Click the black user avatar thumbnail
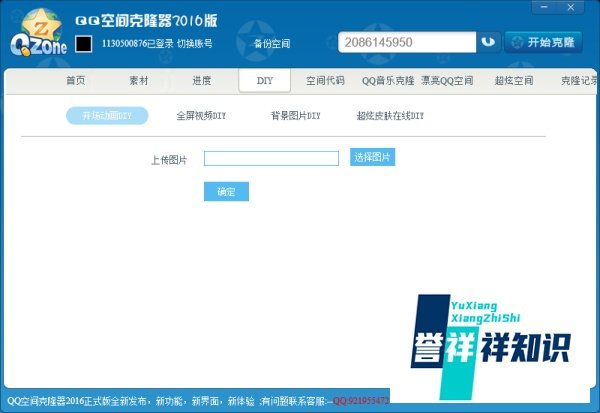The width and height of the screenshot is (600, 413). (x=83, y=44)
